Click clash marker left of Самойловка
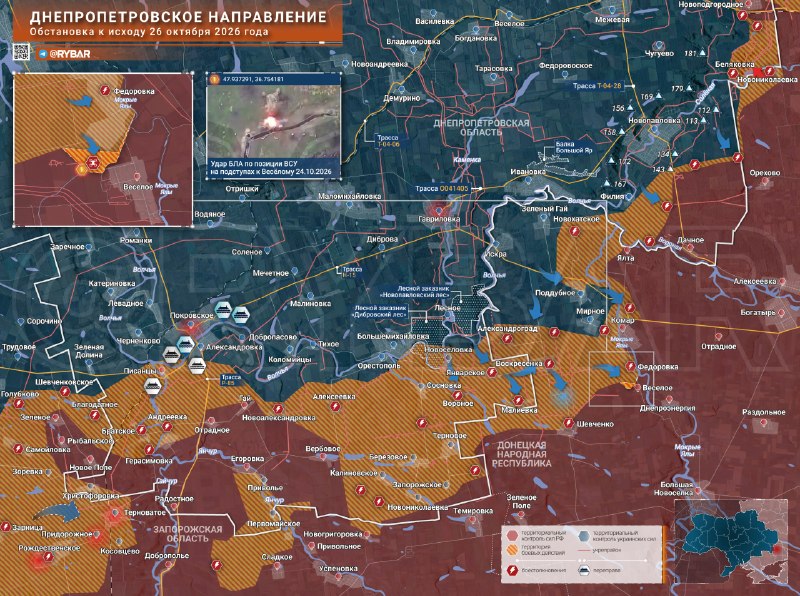Viewport: 800px width, 596px height. pyautogui.click(x=18, y=449)
